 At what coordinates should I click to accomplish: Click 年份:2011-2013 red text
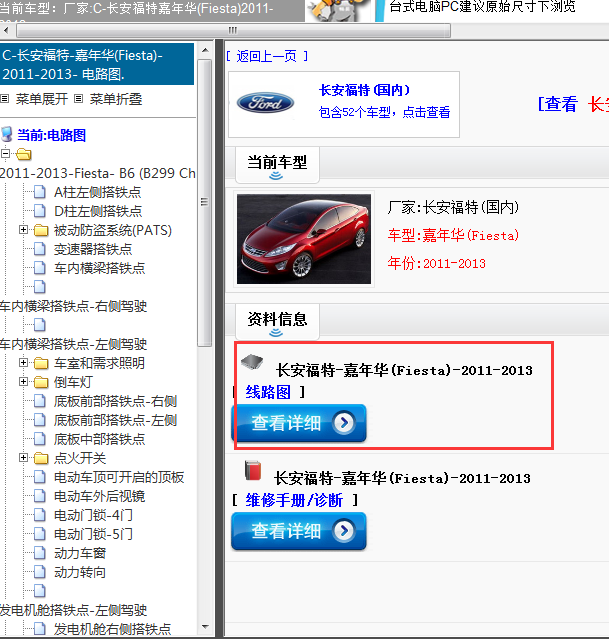pyautogui.click(x=437, y=263)
